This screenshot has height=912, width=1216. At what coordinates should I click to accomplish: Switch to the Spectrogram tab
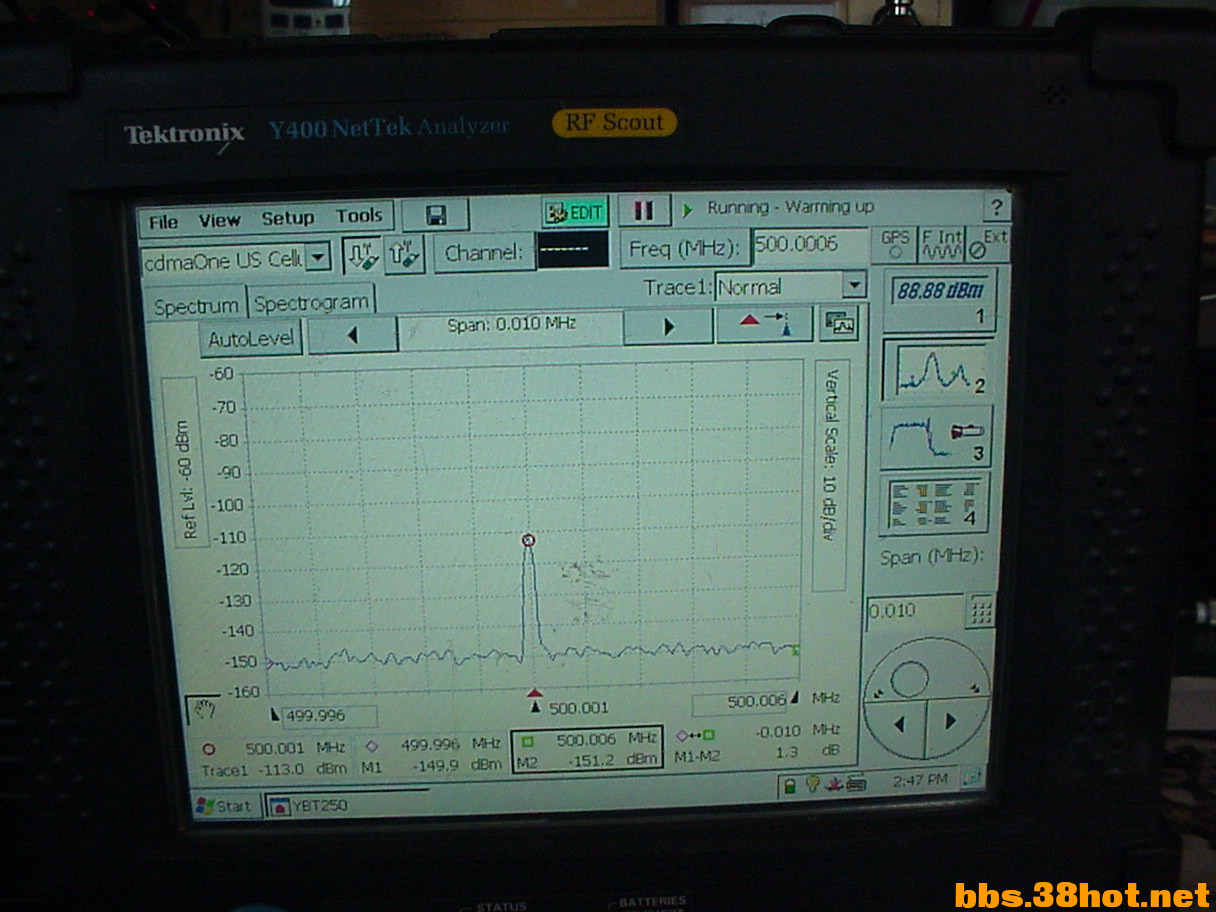tap(310, 303)
